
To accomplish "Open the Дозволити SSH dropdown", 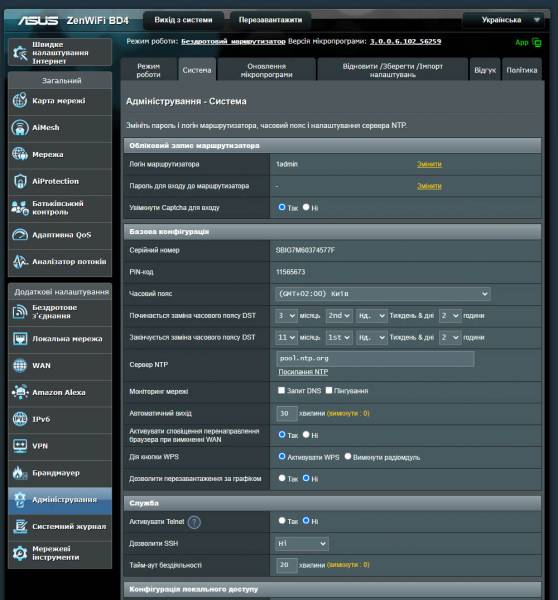I will 302,543.
